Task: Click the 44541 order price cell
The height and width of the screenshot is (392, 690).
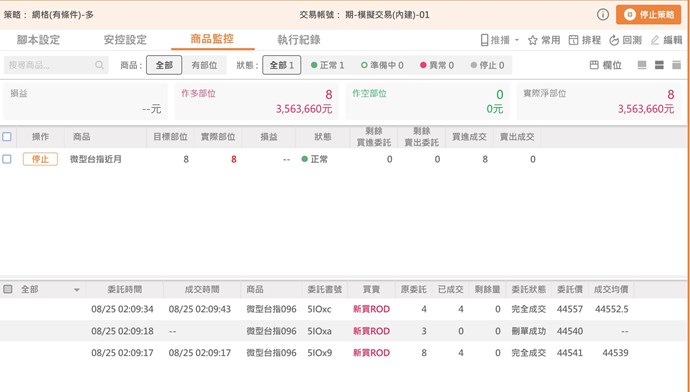Action: coord(570,352)
